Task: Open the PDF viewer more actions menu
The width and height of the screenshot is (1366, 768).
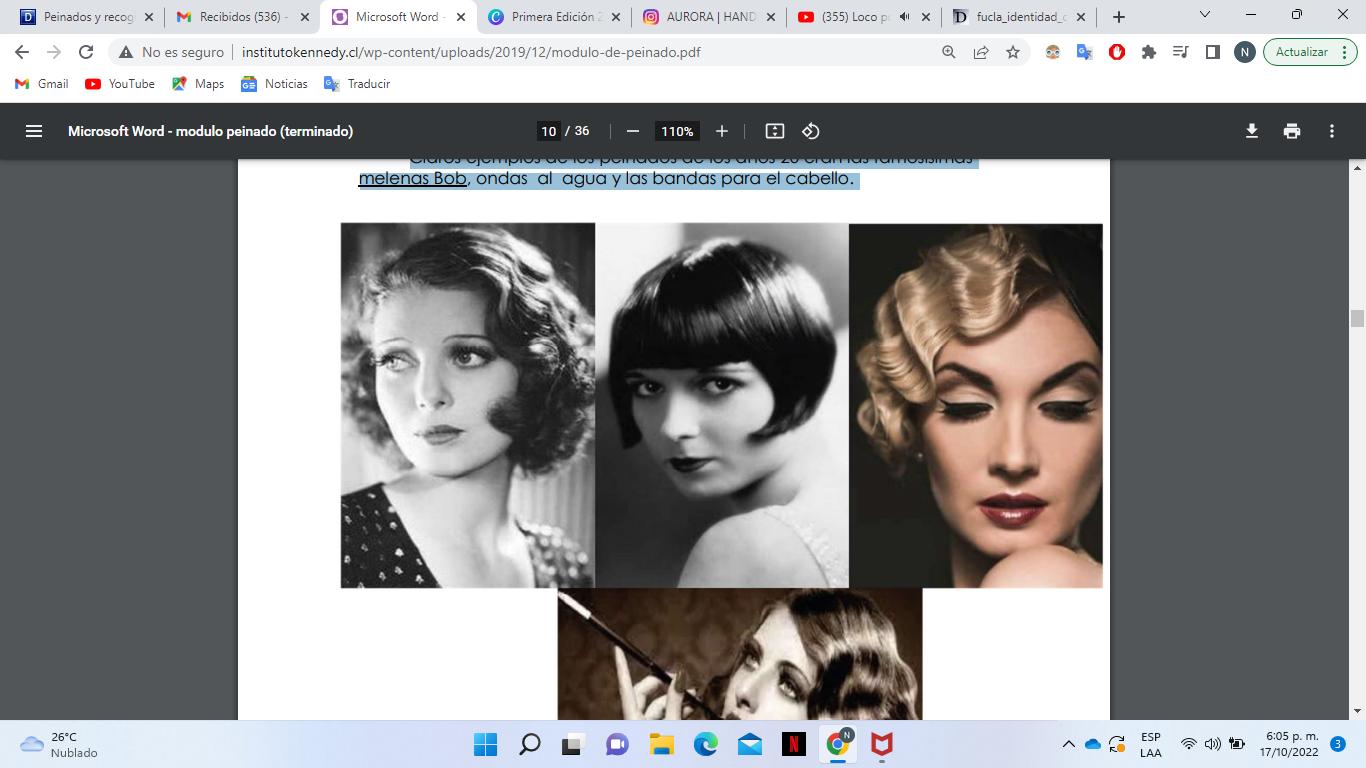Action: tap(1332, 131)
